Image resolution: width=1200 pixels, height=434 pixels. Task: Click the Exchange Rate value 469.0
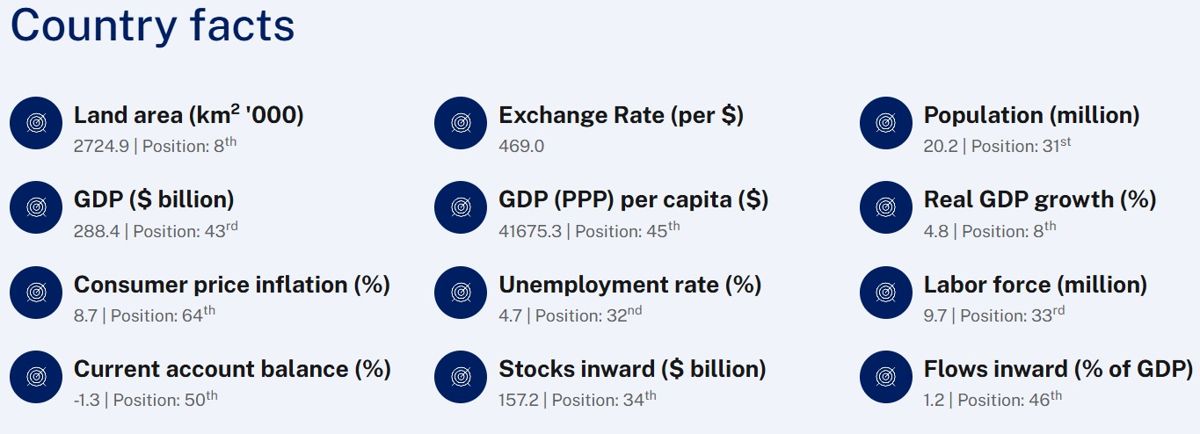click(522, 146)
